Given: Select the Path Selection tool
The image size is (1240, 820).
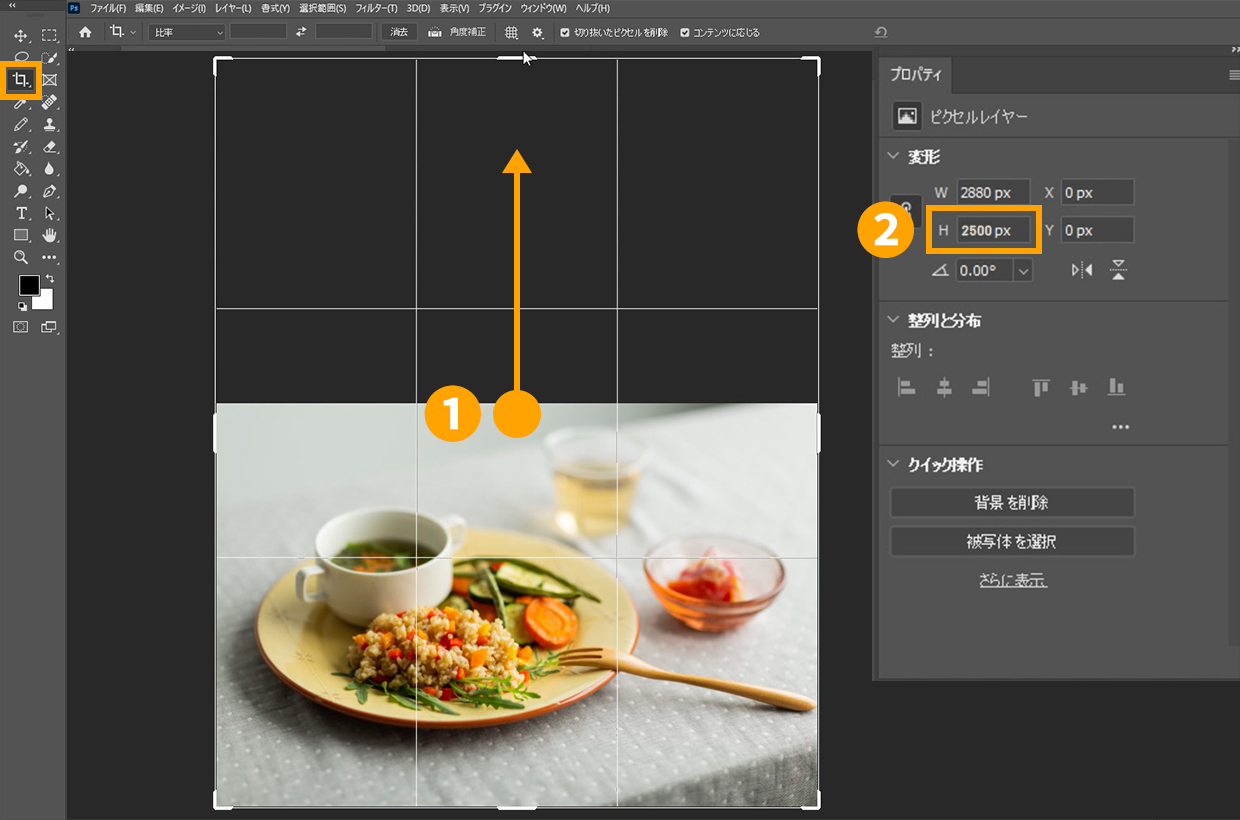Looking at the screenshot, I should point(49,213).
